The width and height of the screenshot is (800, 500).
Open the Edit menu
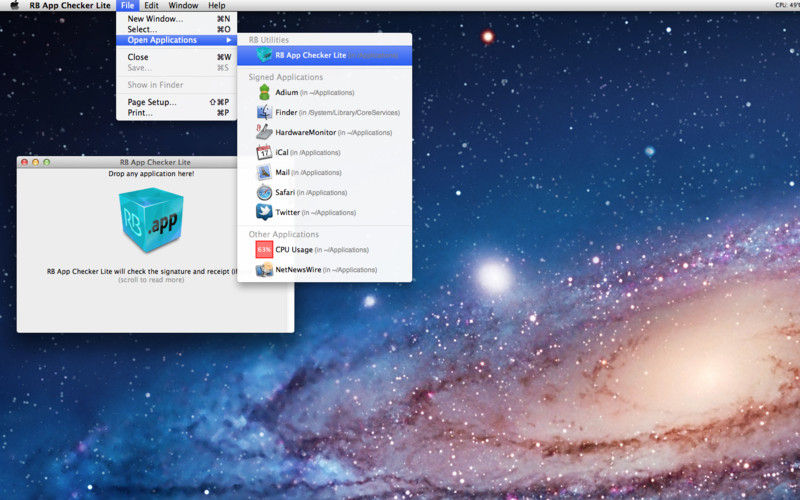coord(151,6)
